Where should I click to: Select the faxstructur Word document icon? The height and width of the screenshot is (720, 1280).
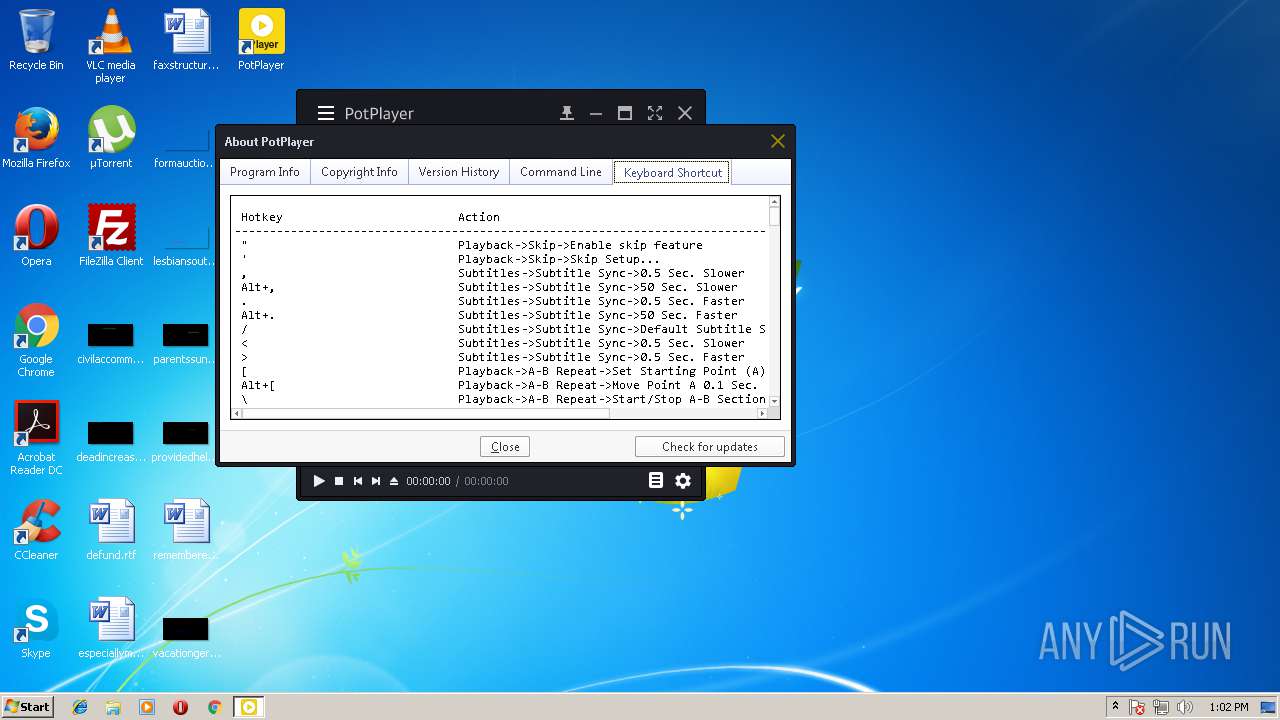coord(186,40)
